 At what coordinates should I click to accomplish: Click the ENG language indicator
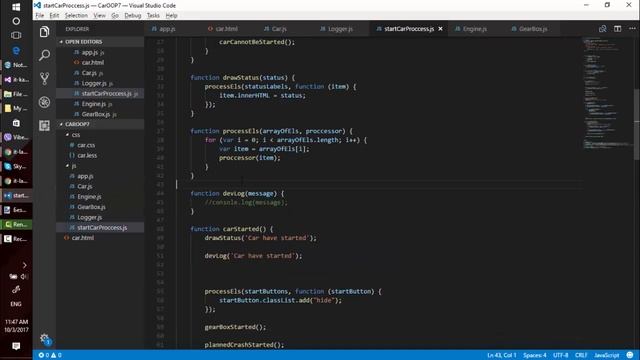tap(16, 304)
